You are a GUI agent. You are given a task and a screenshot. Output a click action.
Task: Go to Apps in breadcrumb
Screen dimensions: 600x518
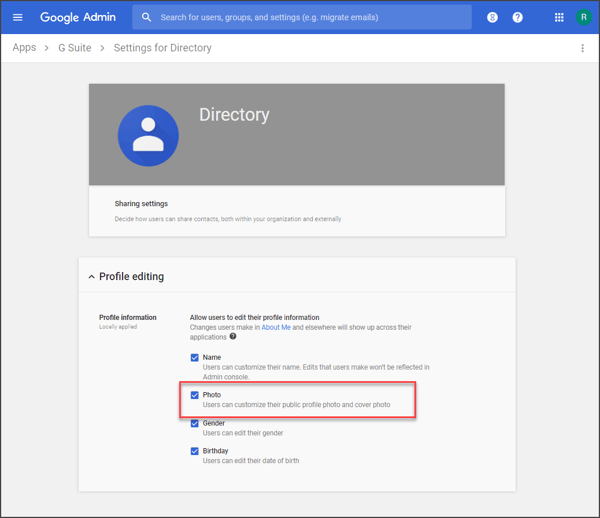pyautogui.click(x=24, y=47)
